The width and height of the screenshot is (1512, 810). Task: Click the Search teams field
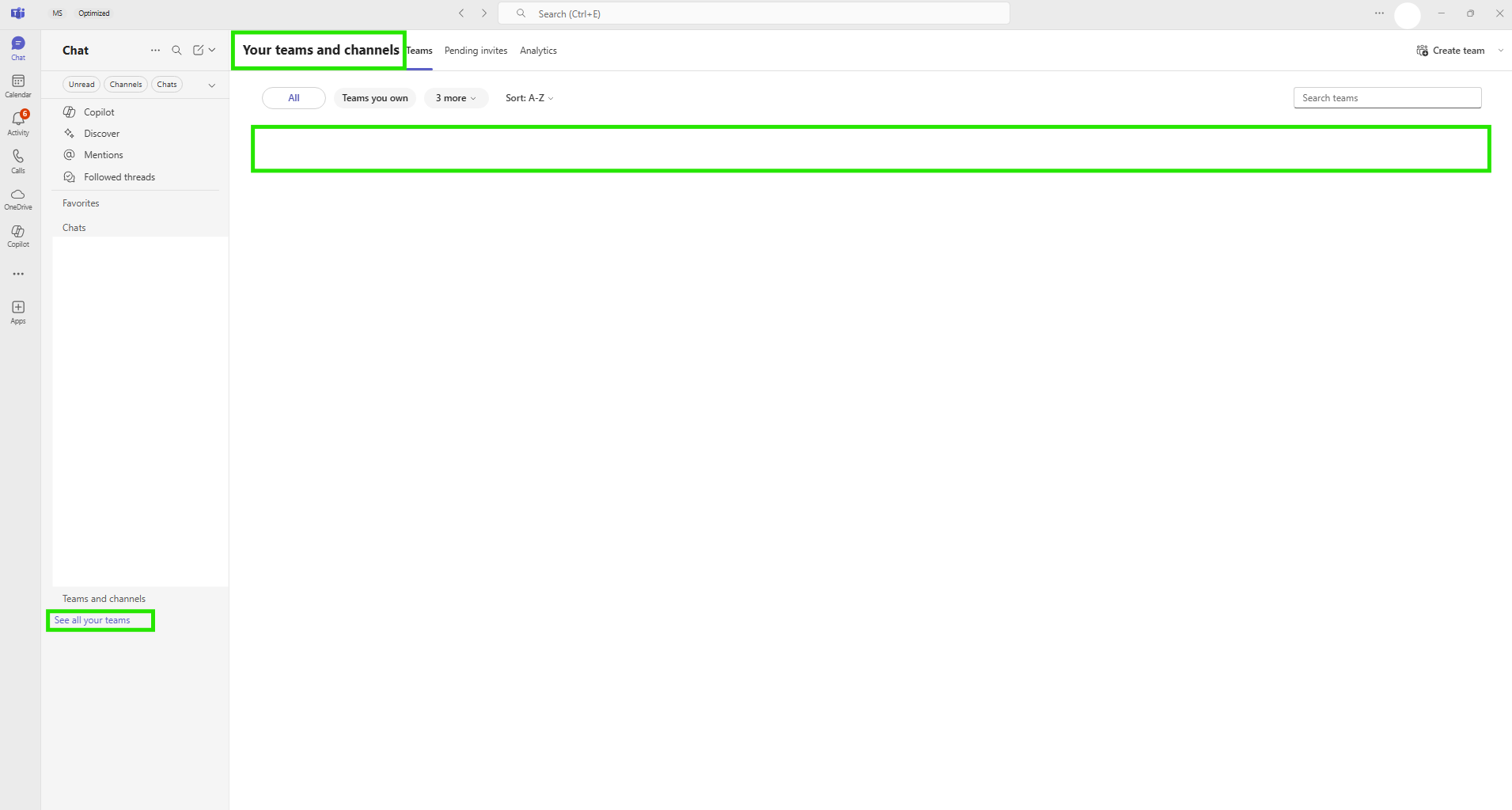pos(1387,98)
